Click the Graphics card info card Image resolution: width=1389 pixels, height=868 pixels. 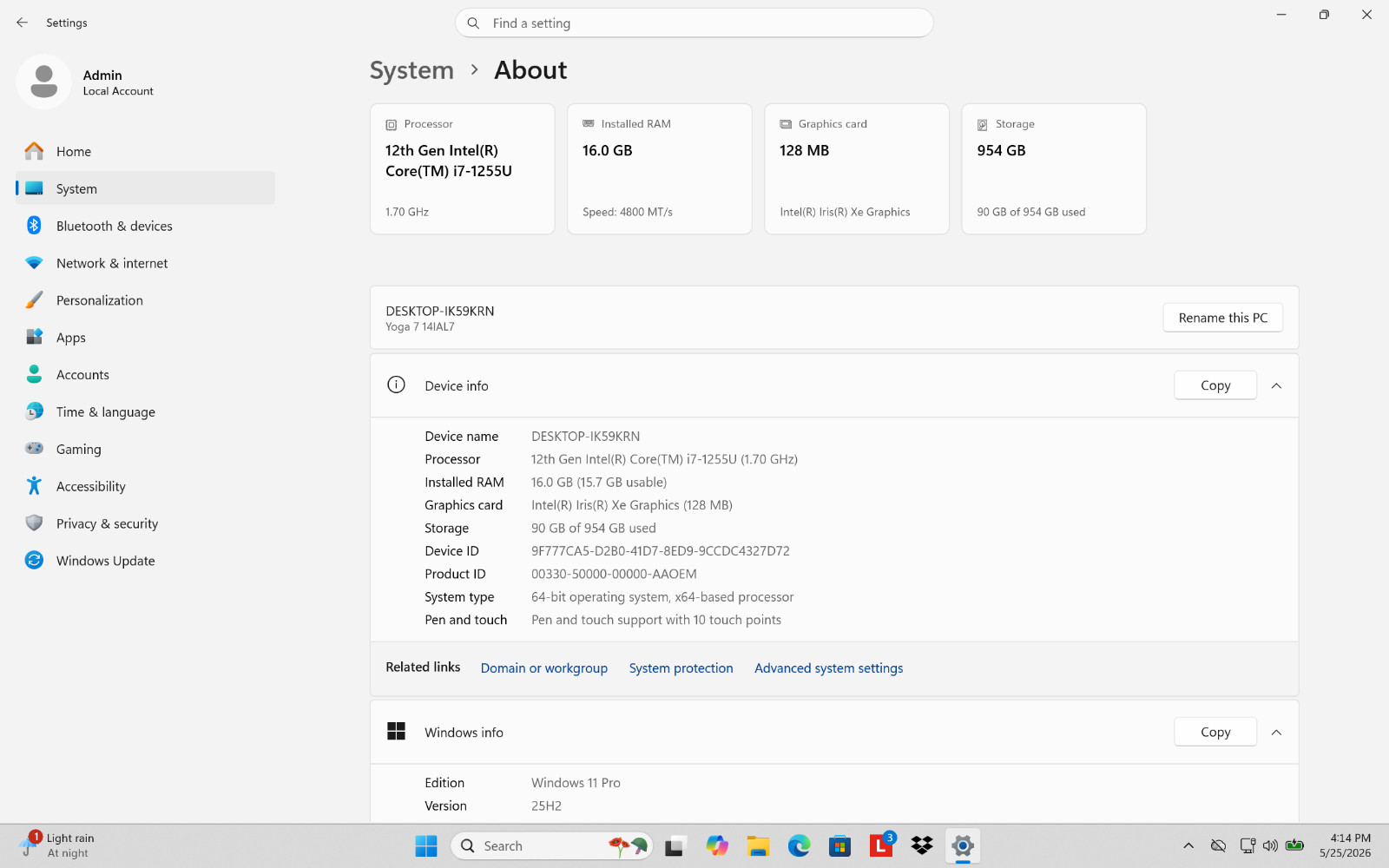pyautogui.click(x=857, y=169)
